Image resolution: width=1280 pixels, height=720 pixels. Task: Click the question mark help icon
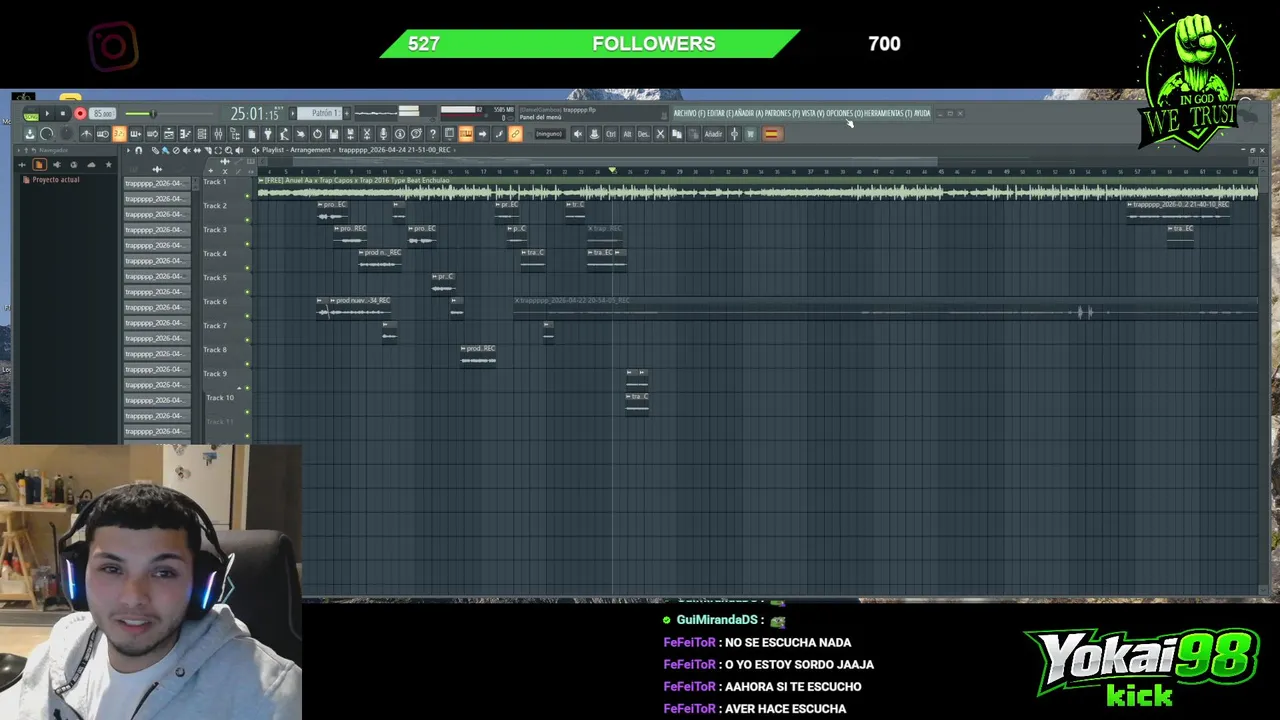(x=433, y=134)
